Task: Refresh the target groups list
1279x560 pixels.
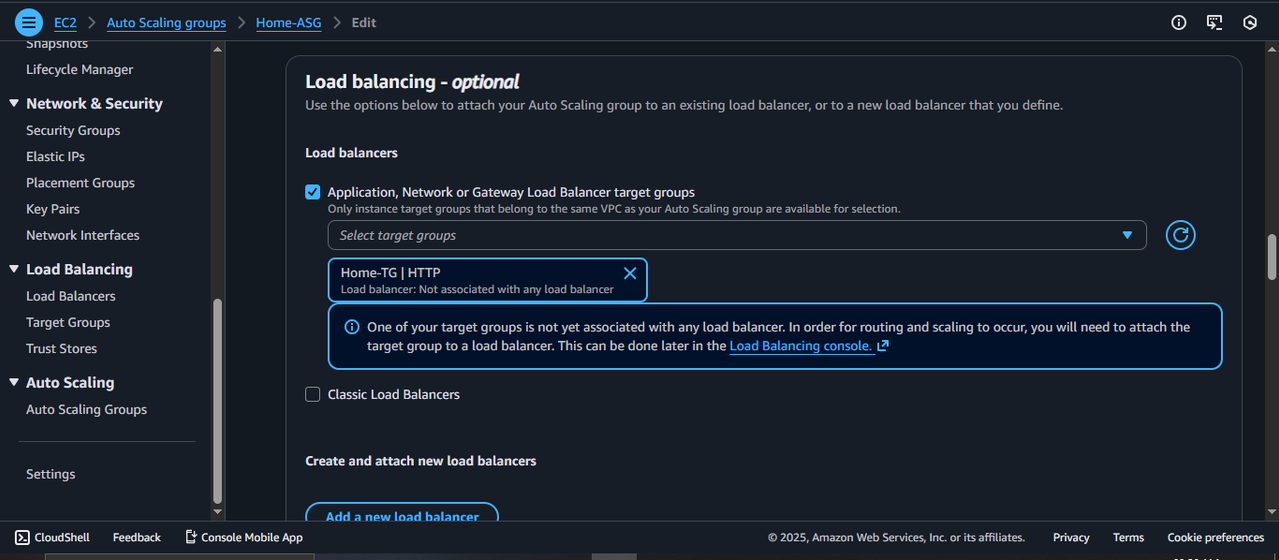Action: pos(1181,235)
